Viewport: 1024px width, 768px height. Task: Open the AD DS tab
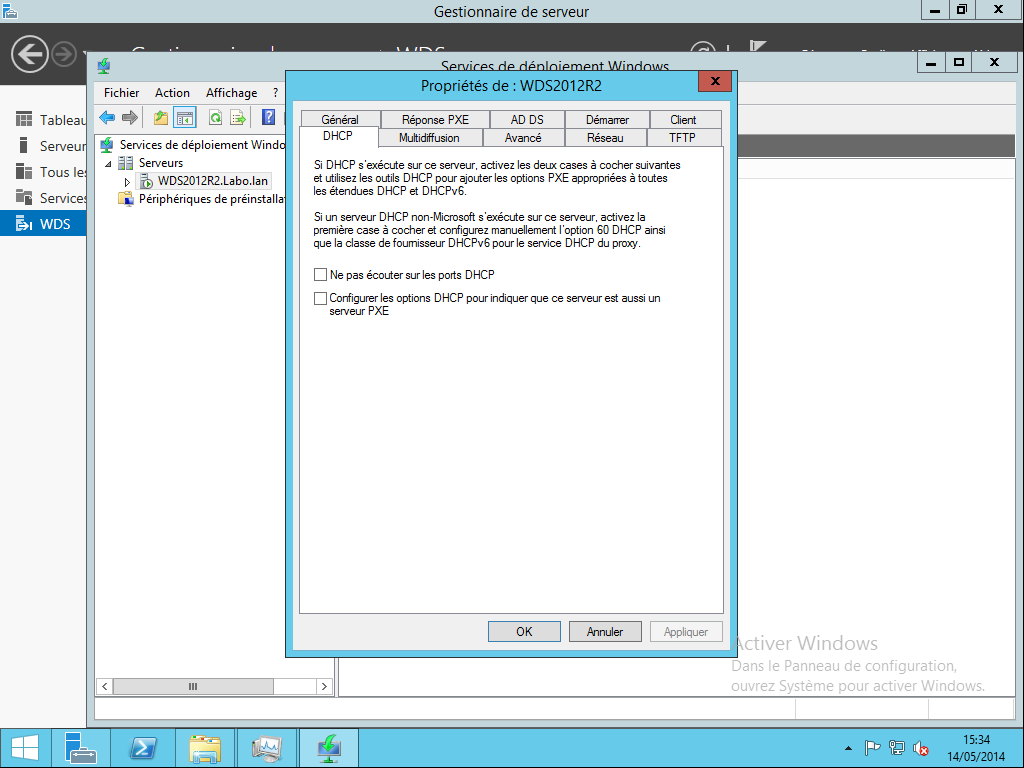(527, 120)
